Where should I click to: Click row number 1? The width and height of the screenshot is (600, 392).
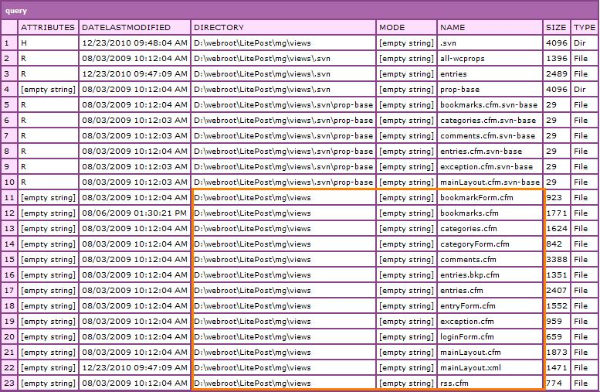tap(9, 43)
